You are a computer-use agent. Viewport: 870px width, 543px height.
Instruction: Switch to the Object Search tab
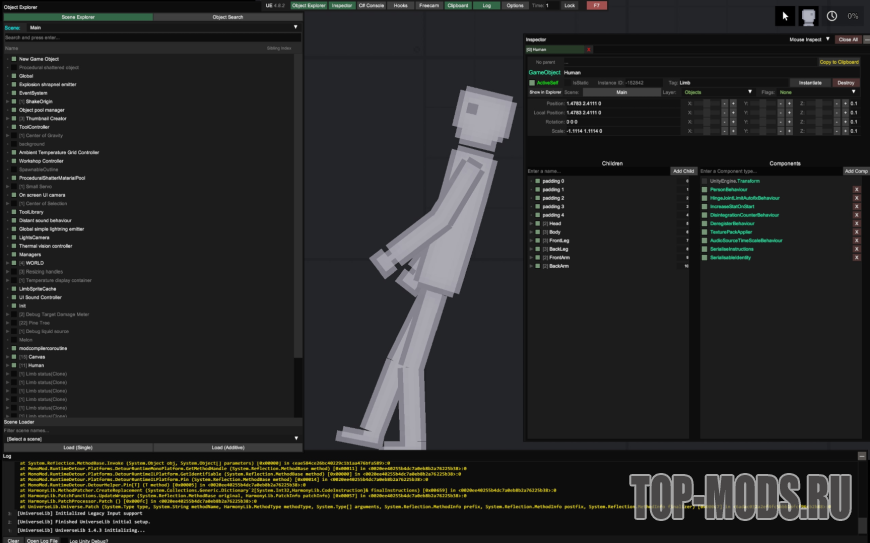coord(227,17)
